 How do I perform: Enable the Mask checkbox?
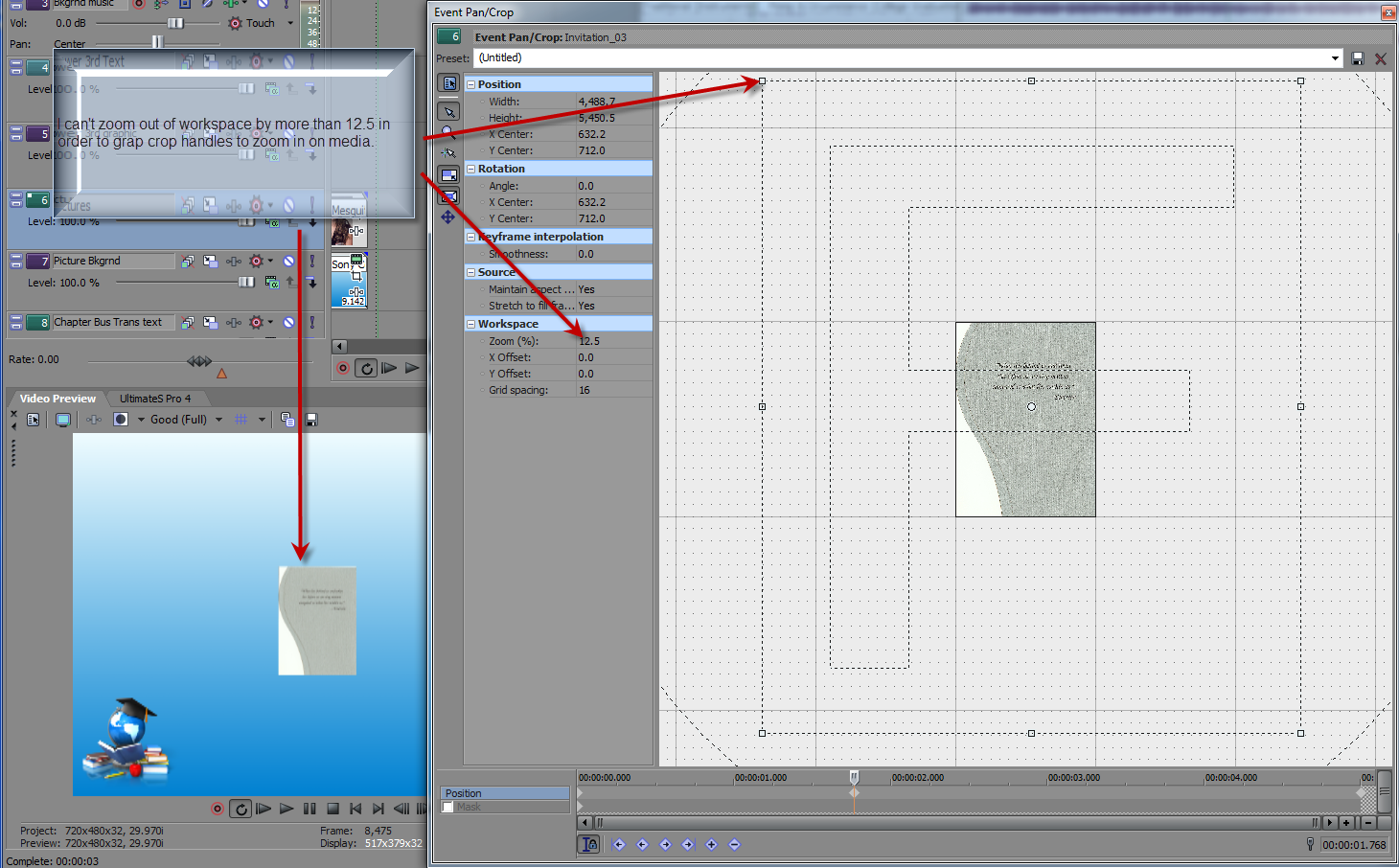point(448,807)
